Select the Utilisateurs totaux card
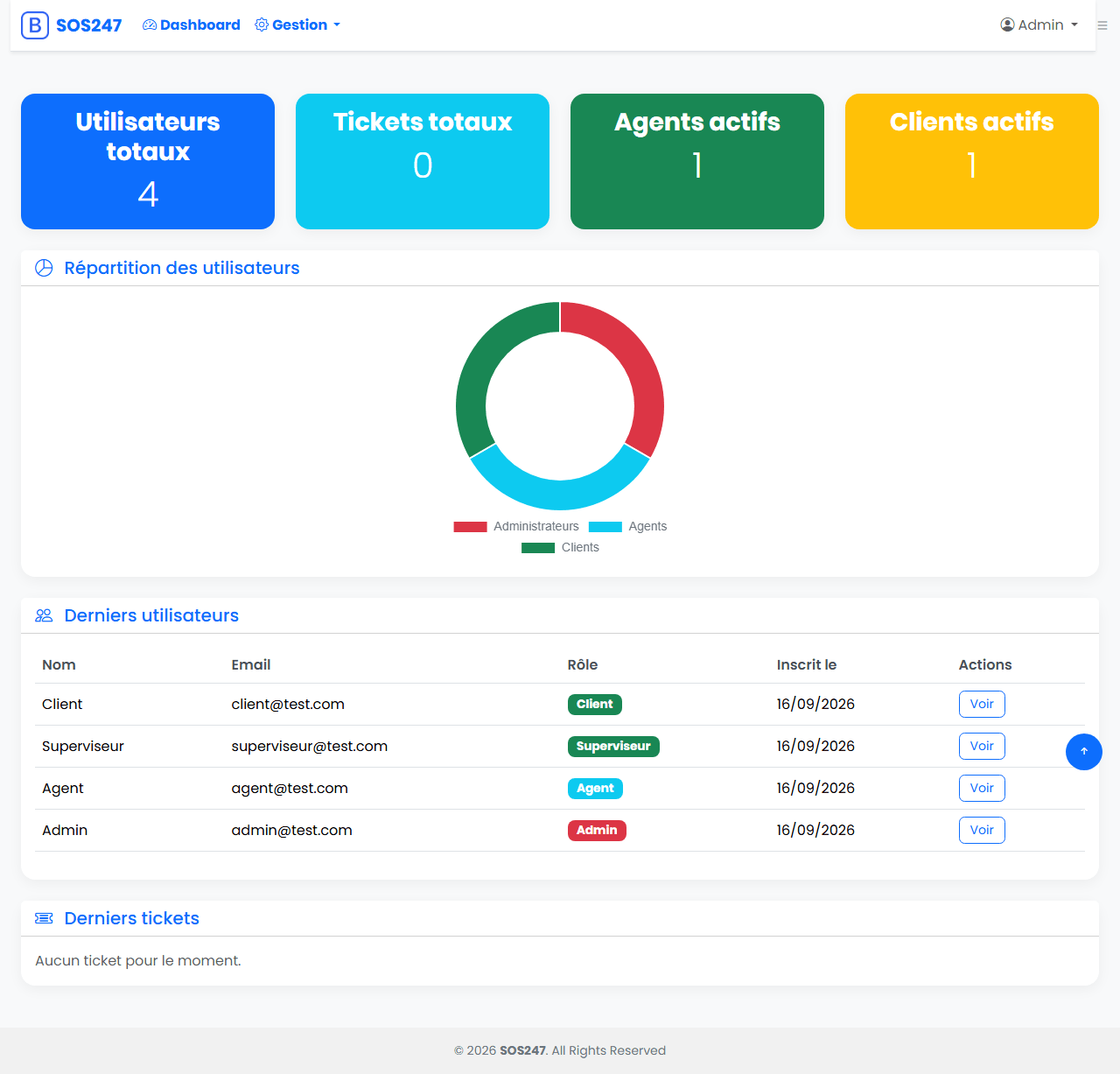 (x=148, y=162)
